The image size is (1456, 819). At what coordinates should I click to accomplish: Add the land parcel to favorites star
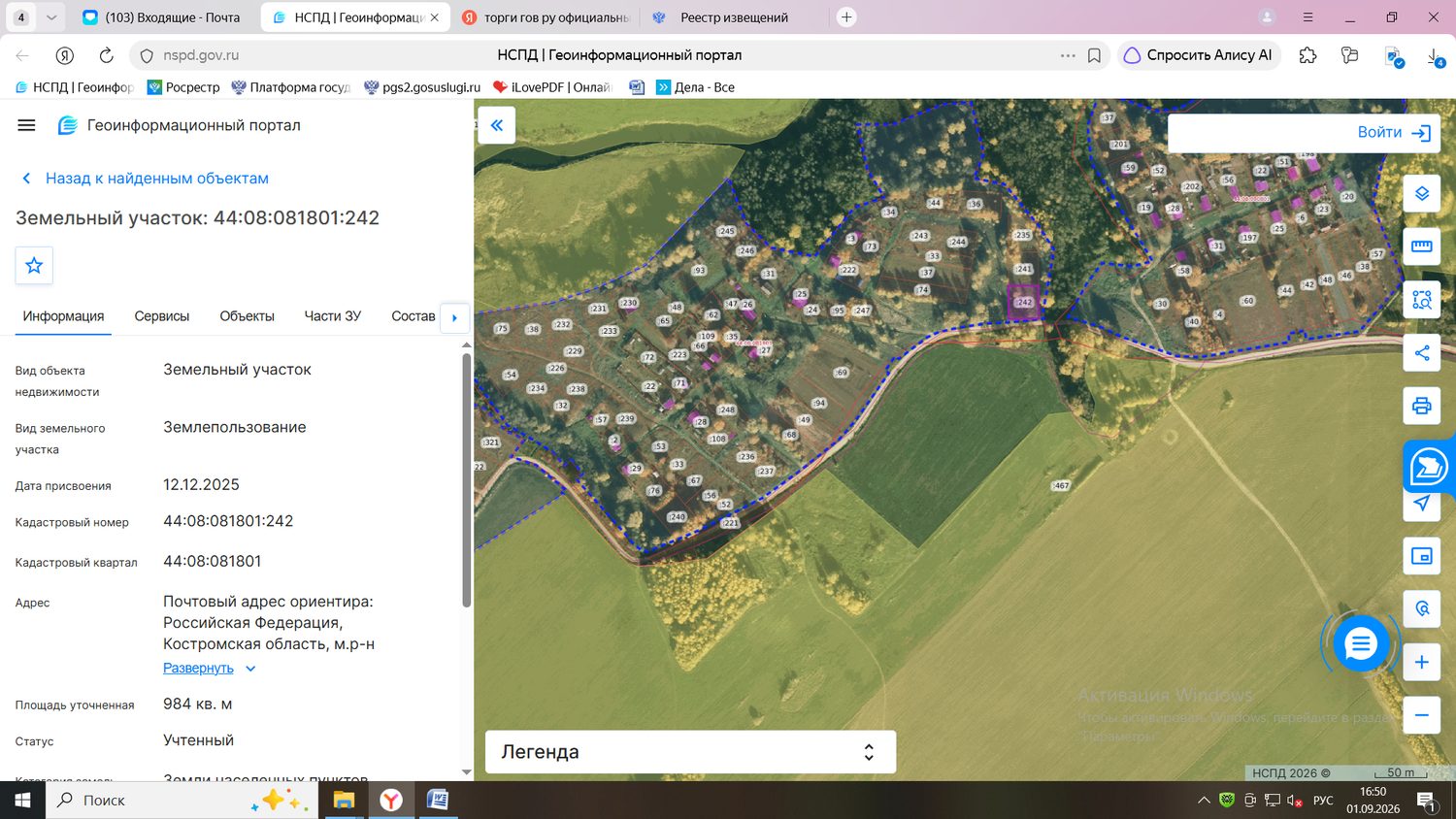pos(34,265)
